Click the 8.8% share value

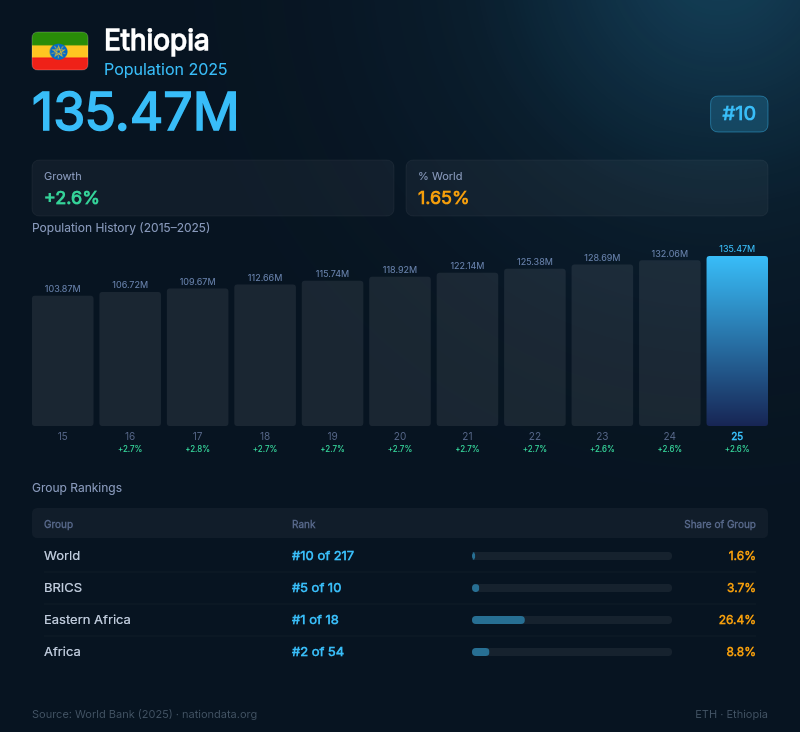[x=741, y=651]
